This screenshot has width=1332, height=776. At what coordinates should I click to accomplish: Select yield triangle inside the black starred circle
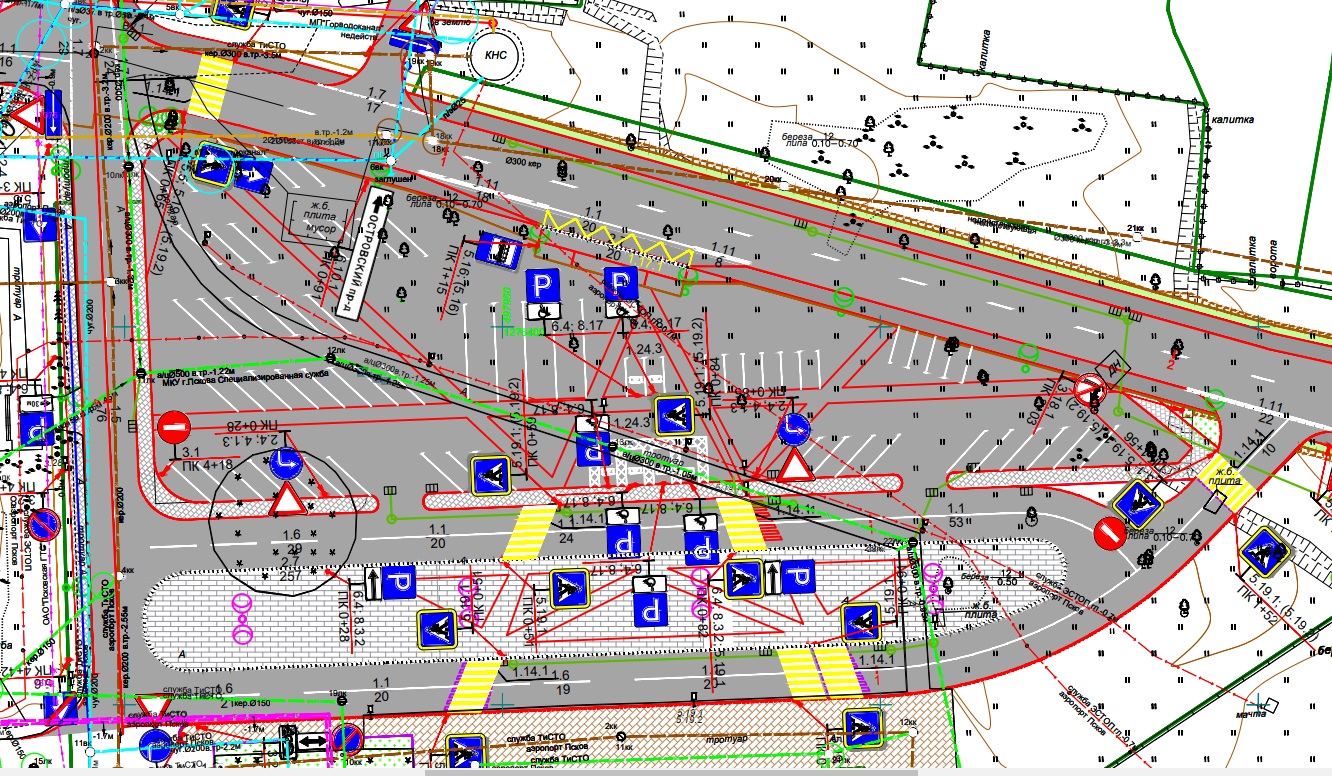(x=287, y=499)
